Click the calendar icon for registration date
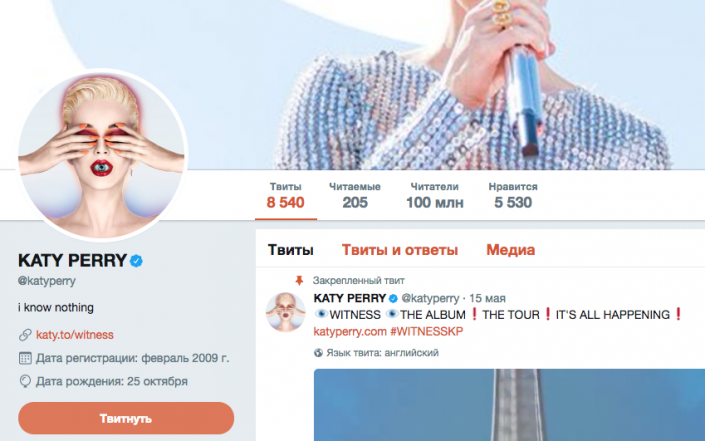Image resolution: width=705 pixels, height=441 pixels. click(x=24, y=358)
